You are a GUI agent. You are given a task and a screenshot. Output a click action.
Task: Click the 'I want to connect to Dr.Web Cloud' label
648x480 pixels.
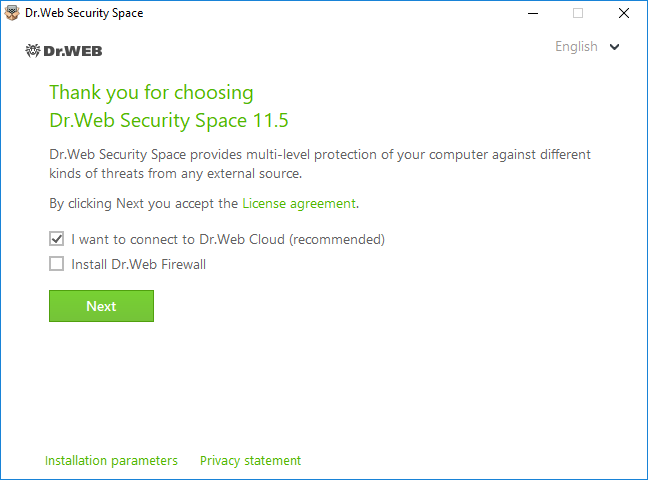pos(228,239)
